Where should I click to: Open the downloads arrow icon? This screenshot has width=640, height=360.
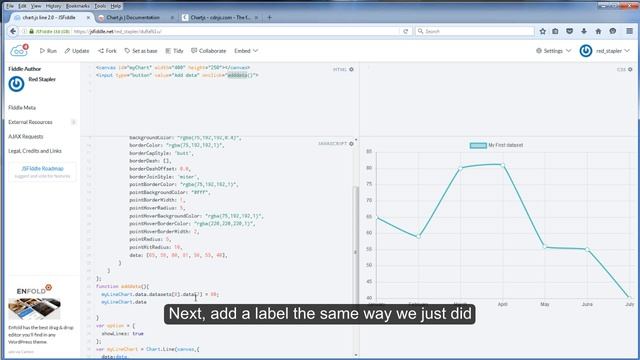pyautogui.click(x=584, y=31)
